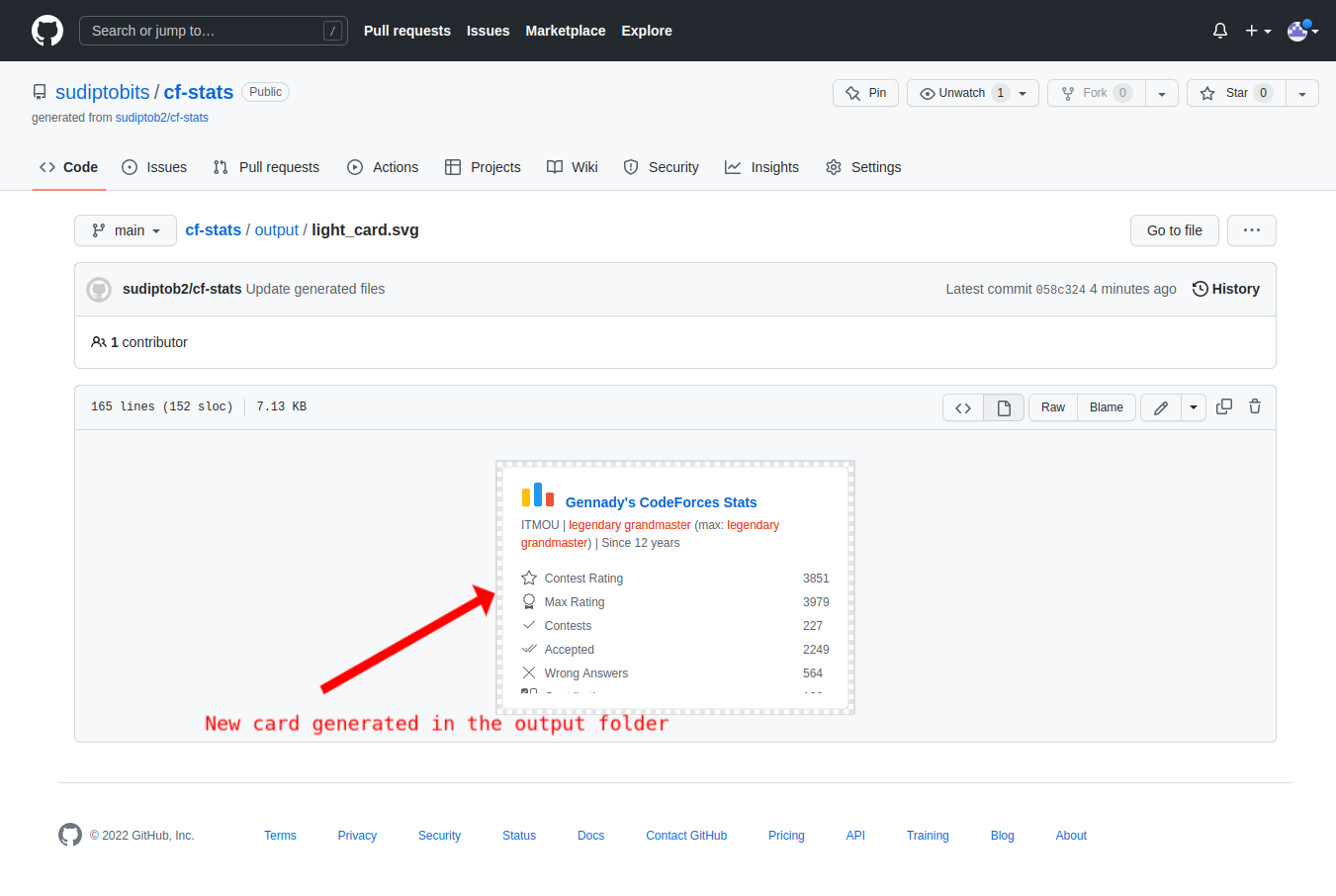Screen dimensions: 1336x896
Task: Open the Raw file view
Action: tap(1053, 407)
